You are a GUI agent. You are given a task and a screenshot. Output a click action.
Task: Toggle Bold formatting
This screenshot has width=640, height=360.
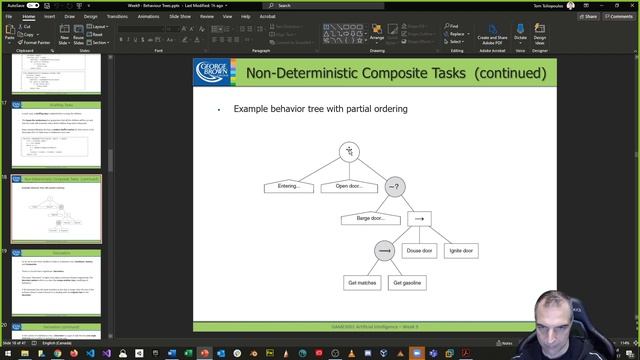pos(121,40)
